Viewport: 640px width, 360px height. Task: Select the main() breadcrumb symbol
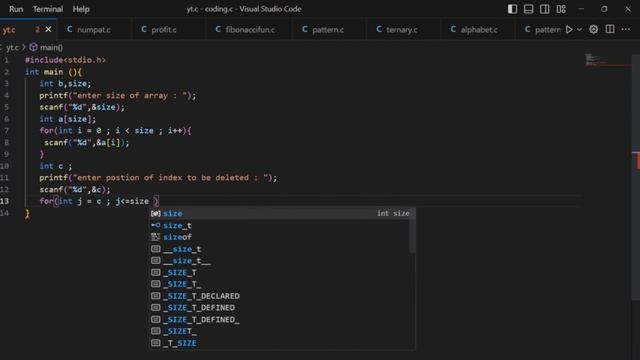pyautogui.click(x=46, y=47)
